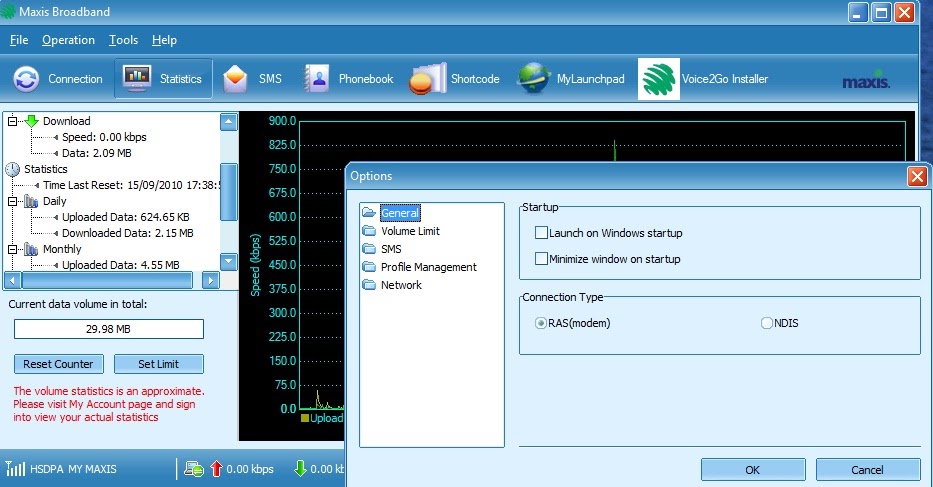
Task: Click the scroll right arrow in statistics tree
Action: pyautogui.click(x=210, y=280)
